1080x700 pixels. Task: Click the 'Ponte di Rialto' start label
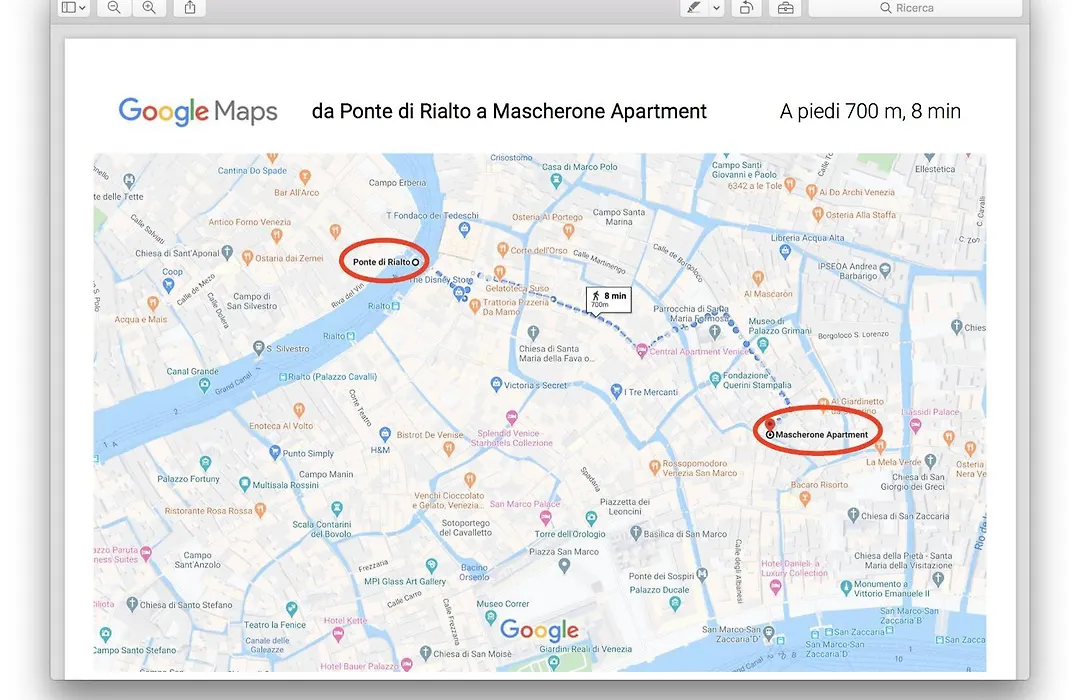click(382, 262)
